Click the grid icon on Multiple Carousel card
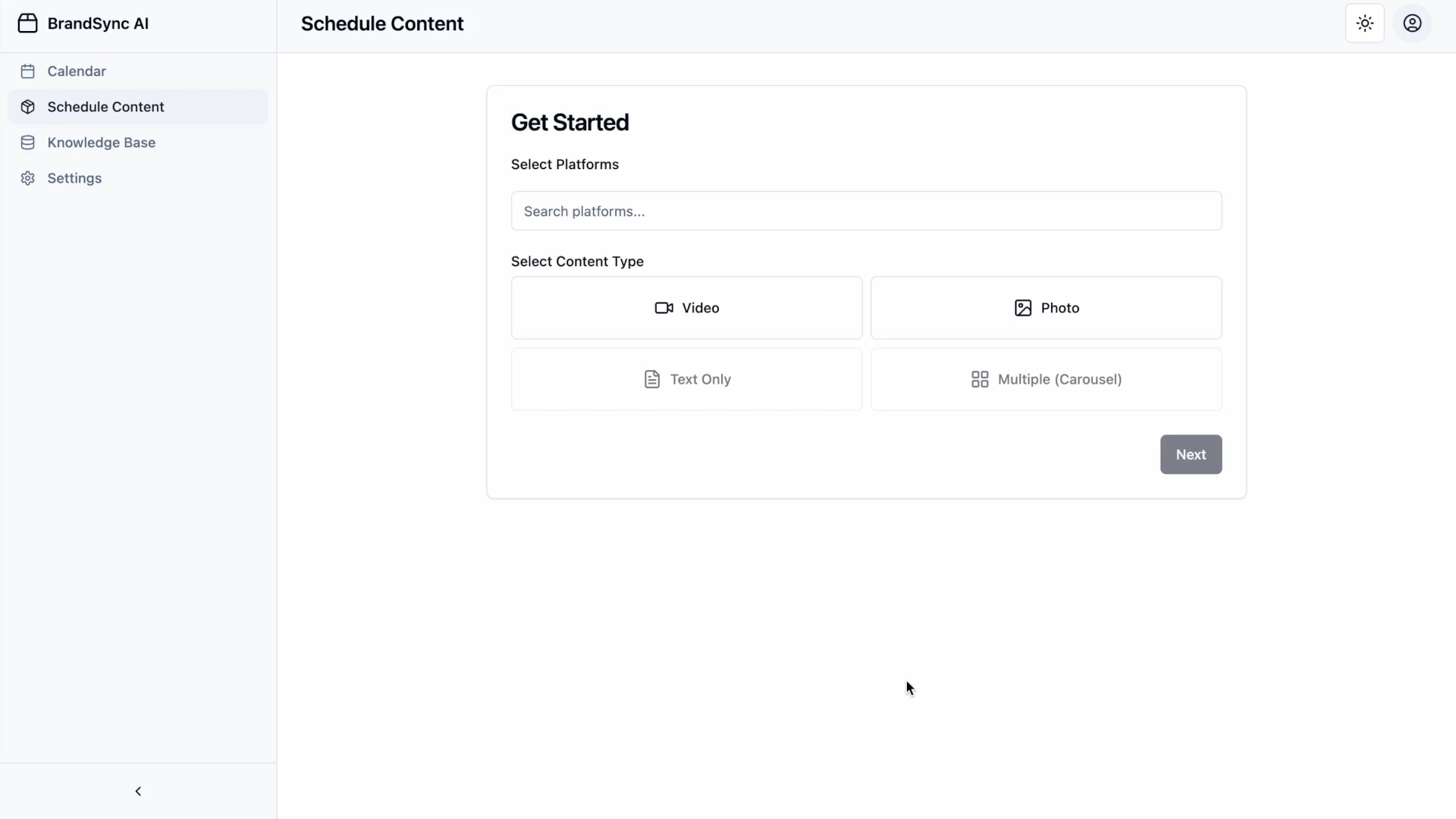The image size is (1456, 819). [981, 379]
